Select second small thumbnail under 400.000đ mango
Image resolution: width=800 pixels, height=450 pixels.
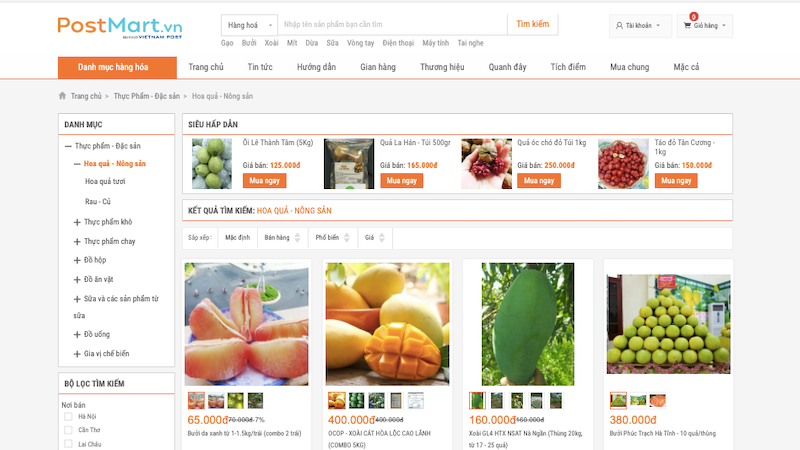357,401
